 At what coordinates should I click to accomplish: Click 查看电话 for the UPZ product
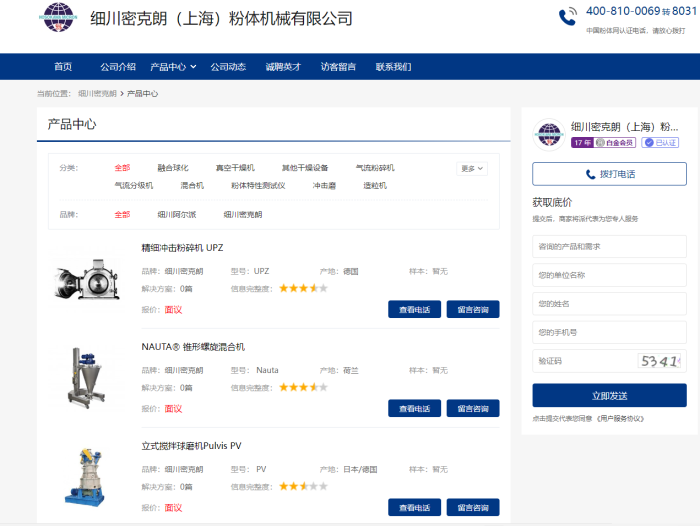(x=414, y=310)
